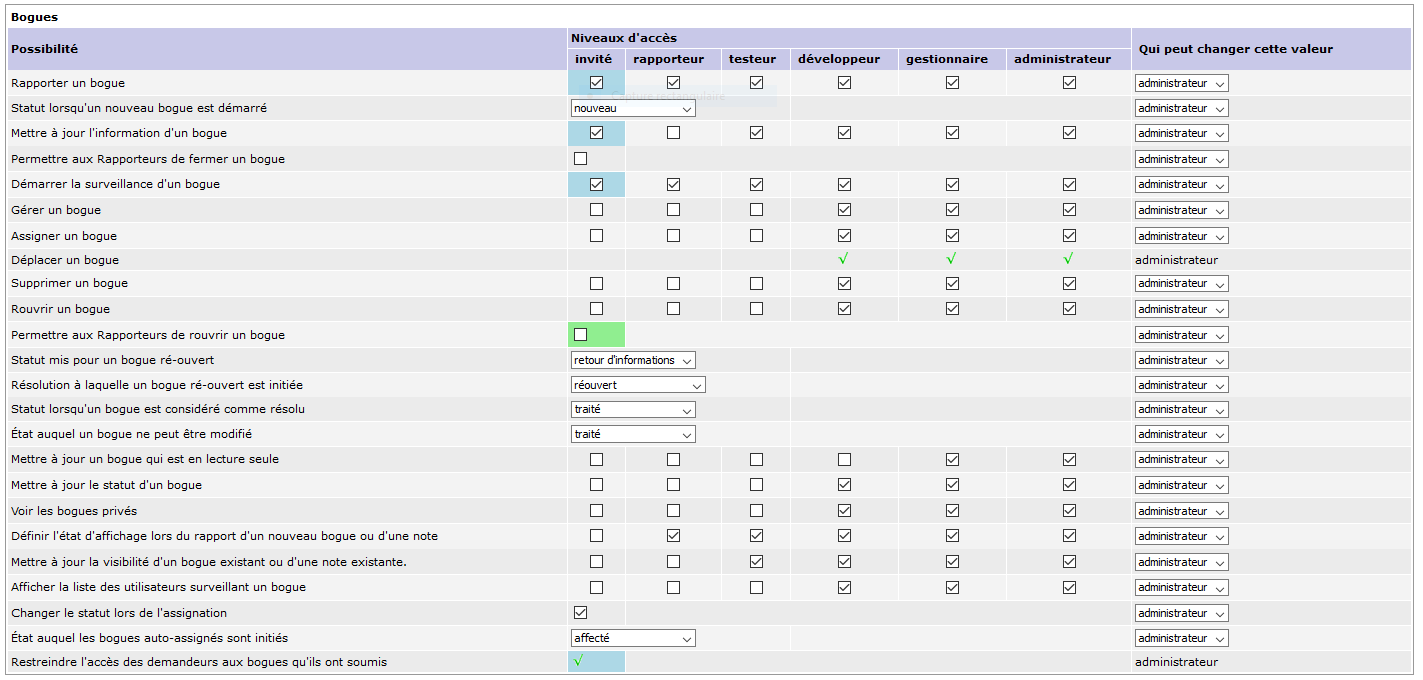This screenshot has width=1423, height=680.
Task: Click the green checkmark under développeur for Déplacer un bogue
Action: click(x=844, y=259)
